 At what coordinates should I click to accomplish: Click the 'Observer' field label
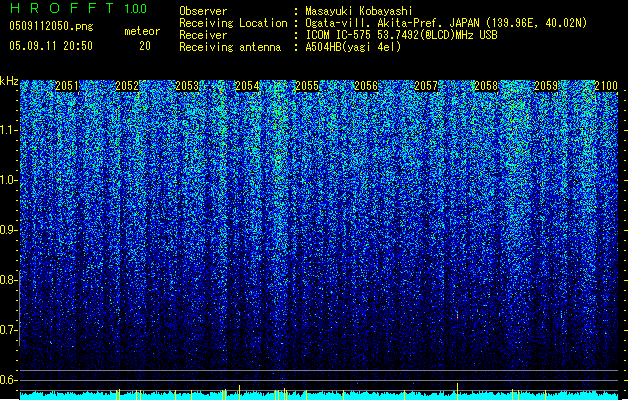click(x=203, y=11)
